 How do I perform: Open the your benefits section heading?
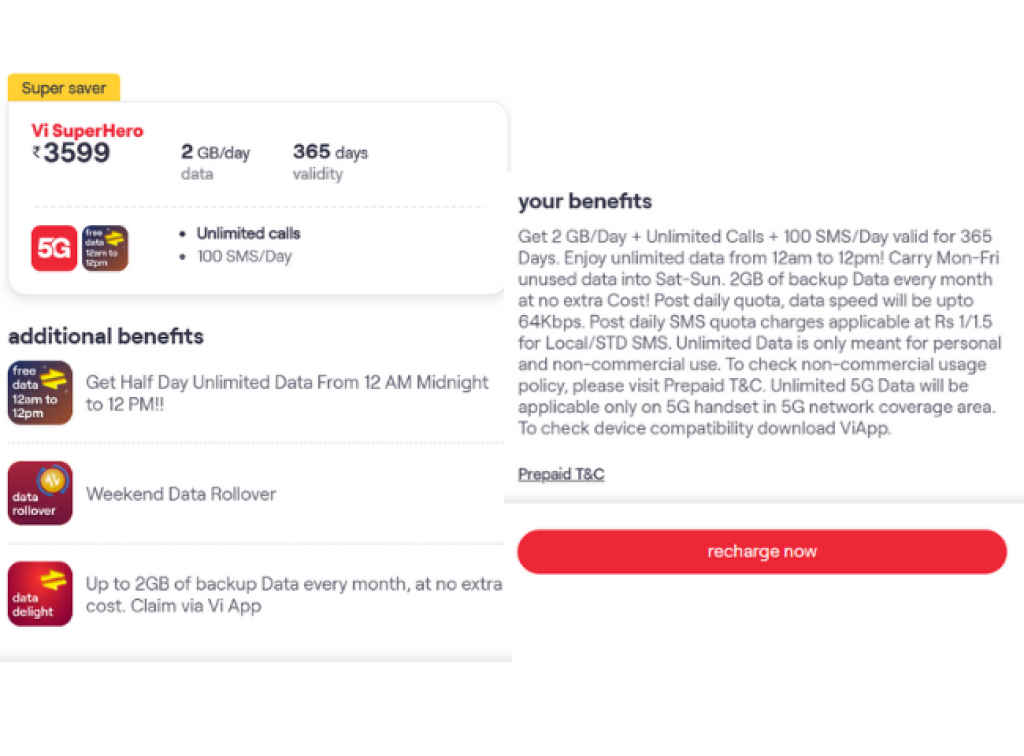[584, 201]
